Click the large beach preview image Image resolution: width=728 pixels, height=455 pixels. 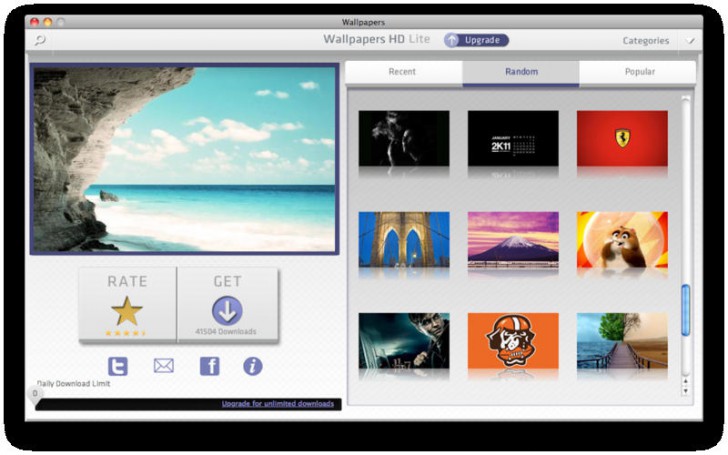184,159
